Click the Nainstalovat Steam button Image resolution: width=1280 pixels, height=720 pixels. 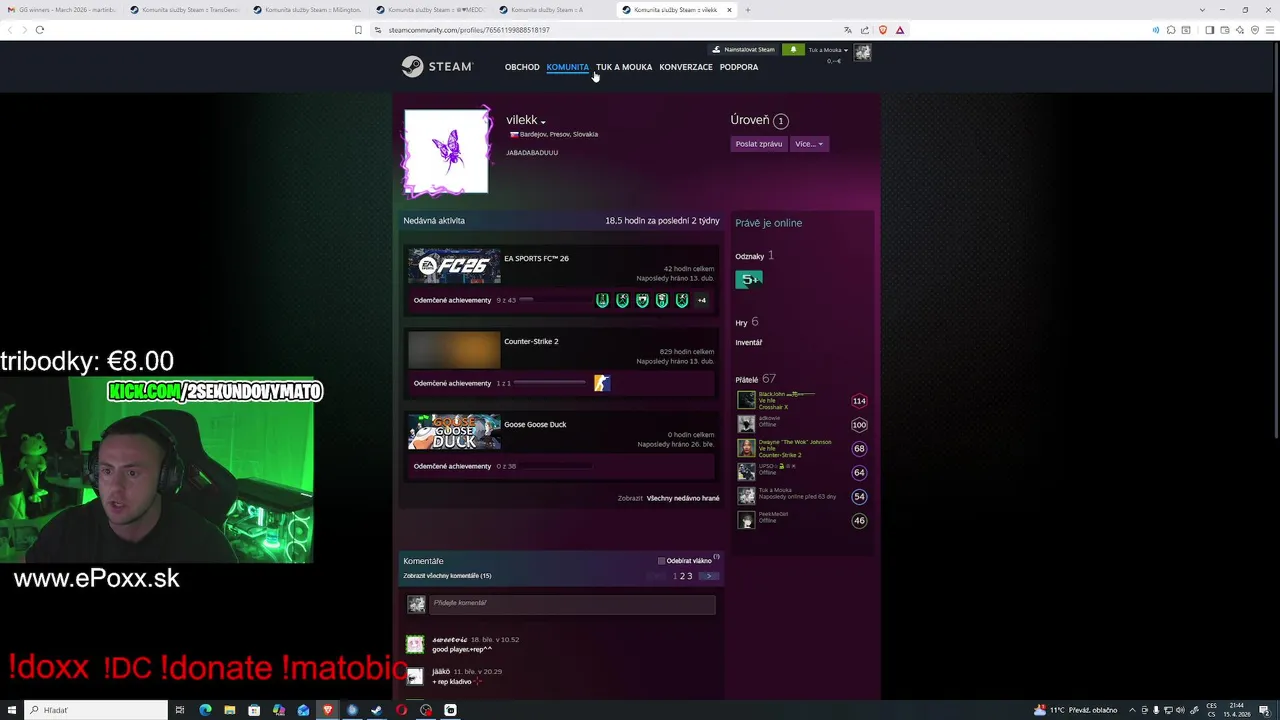(743, 49)
